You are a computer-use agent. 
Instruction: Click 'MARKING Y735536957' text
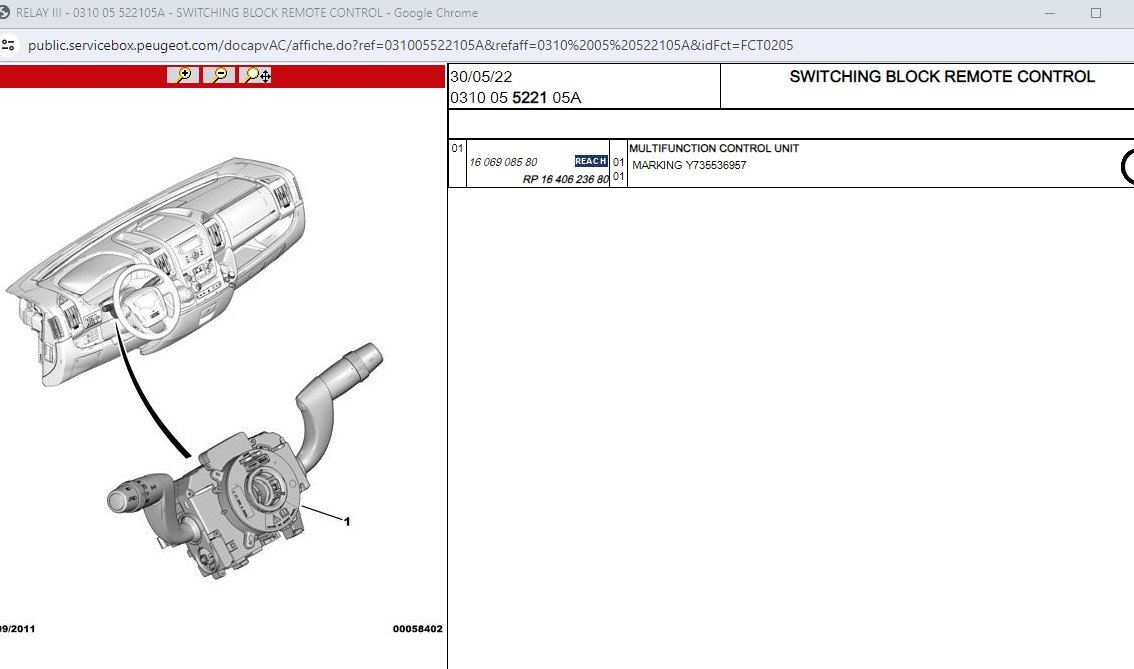(689, 165)
